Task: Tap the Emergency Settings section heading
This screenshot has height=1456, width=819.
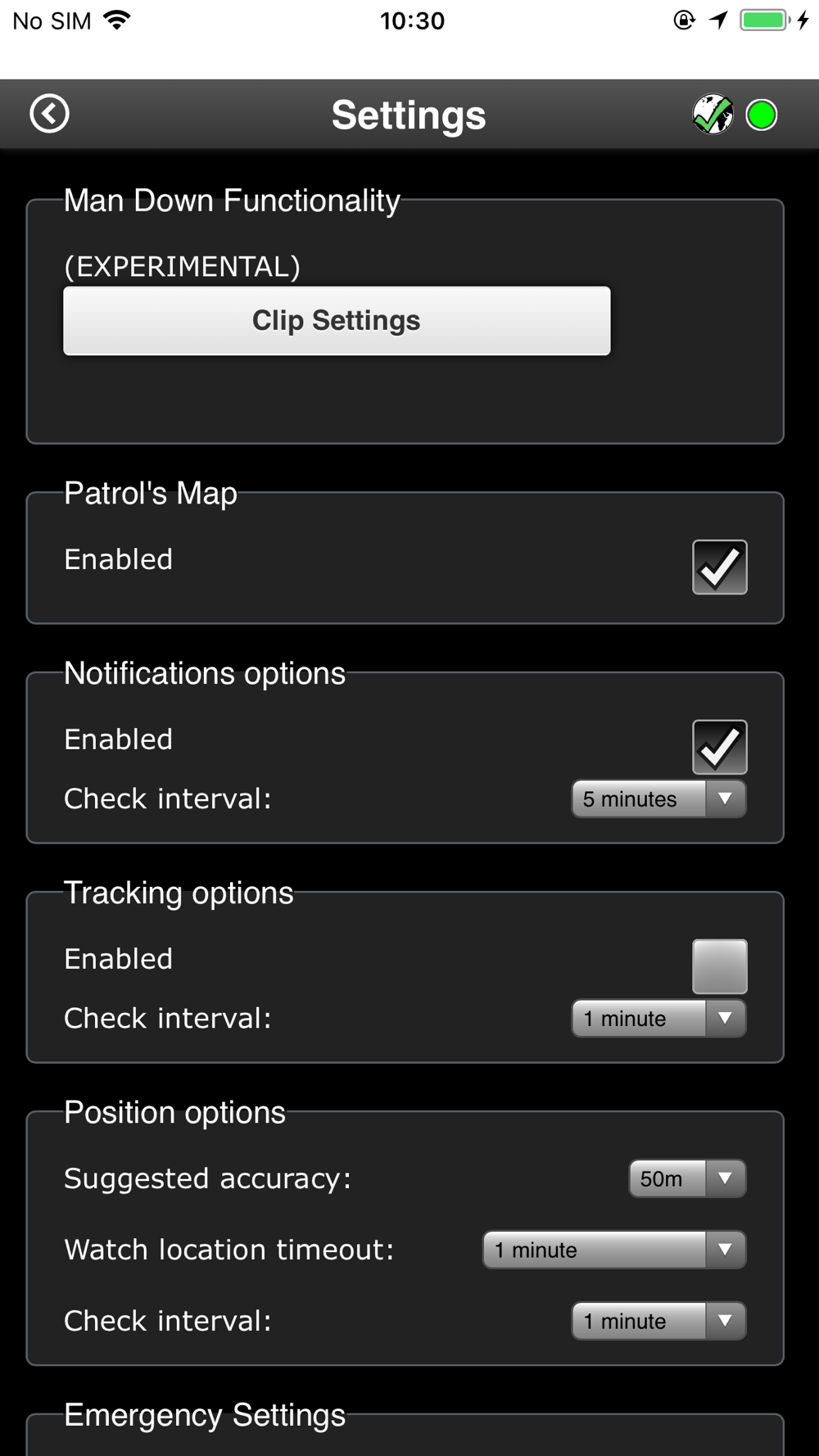Action: tap(205, 1415)
